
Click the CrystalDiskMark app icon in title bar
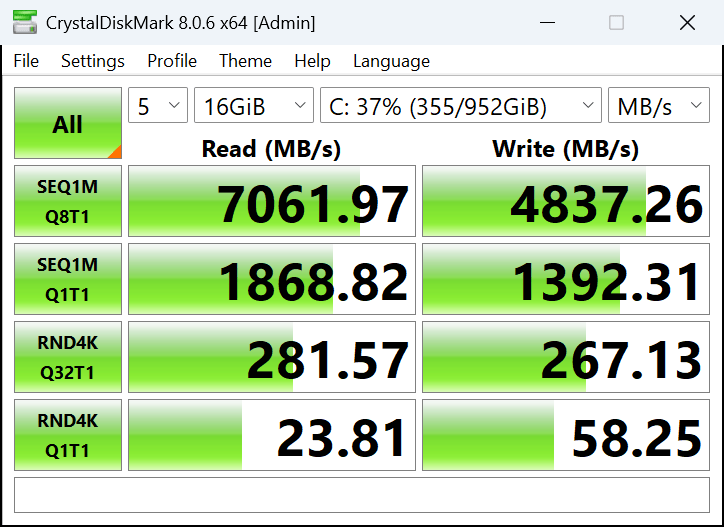pos(25,22)
